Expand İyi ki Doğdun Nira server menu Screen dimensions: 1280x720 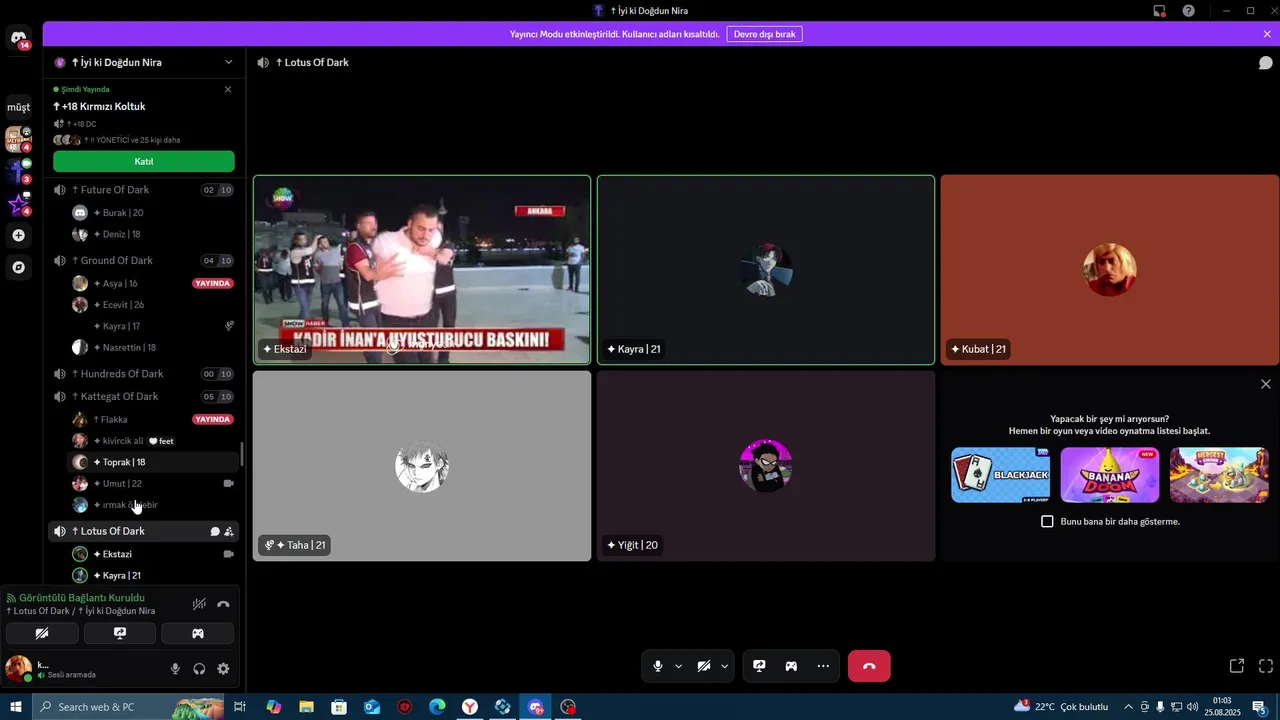pos(144,62)
